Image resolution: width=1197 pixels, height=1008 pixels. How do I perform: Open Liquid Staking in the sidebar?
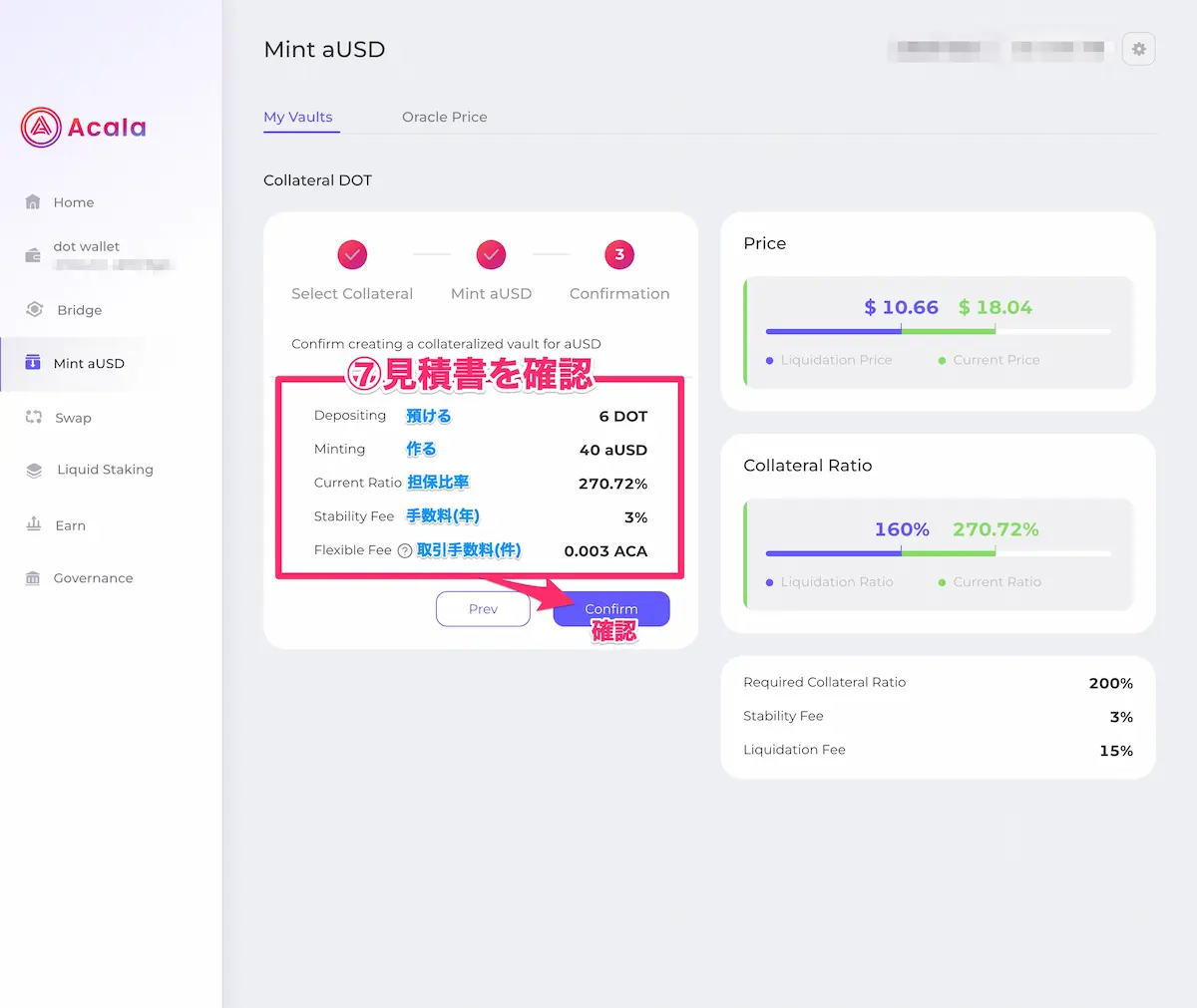click(105, 470)
